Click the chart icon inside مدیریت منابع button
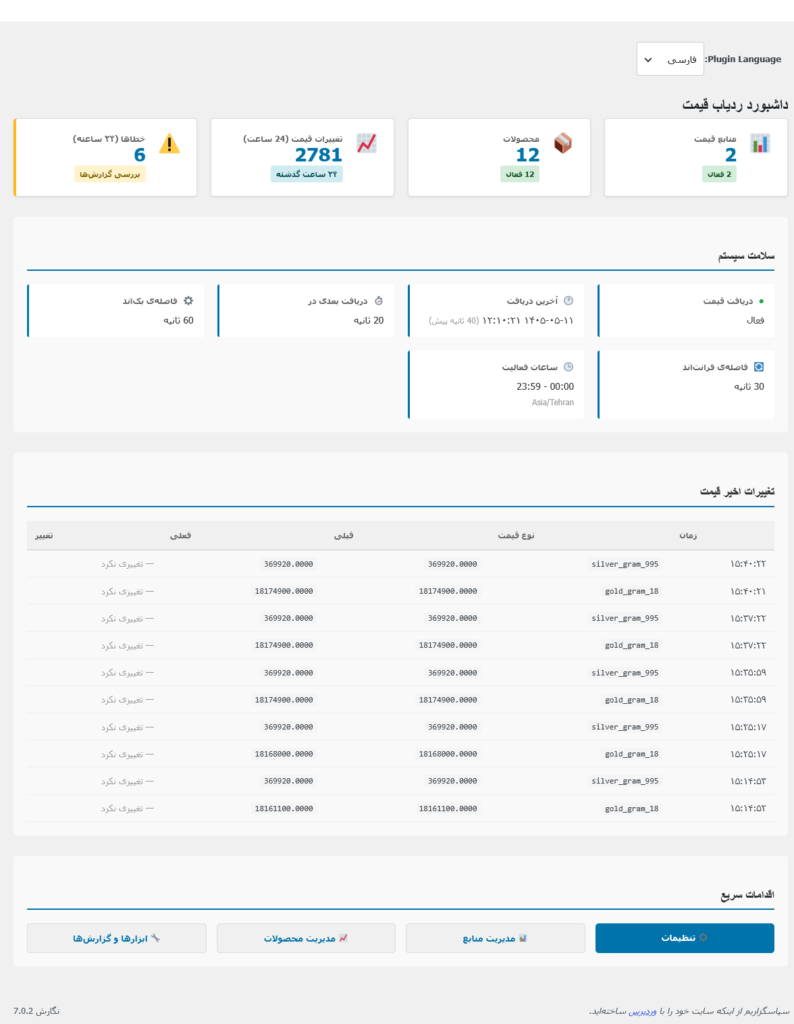Screen dimensions: 794x1024 tap(522, 938)
